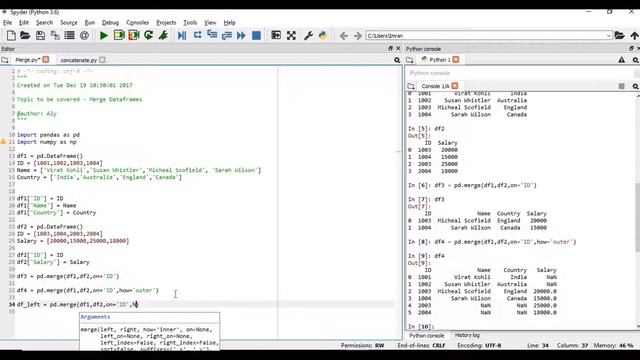
Task: Open the Source menu
Action: (69, 22)
